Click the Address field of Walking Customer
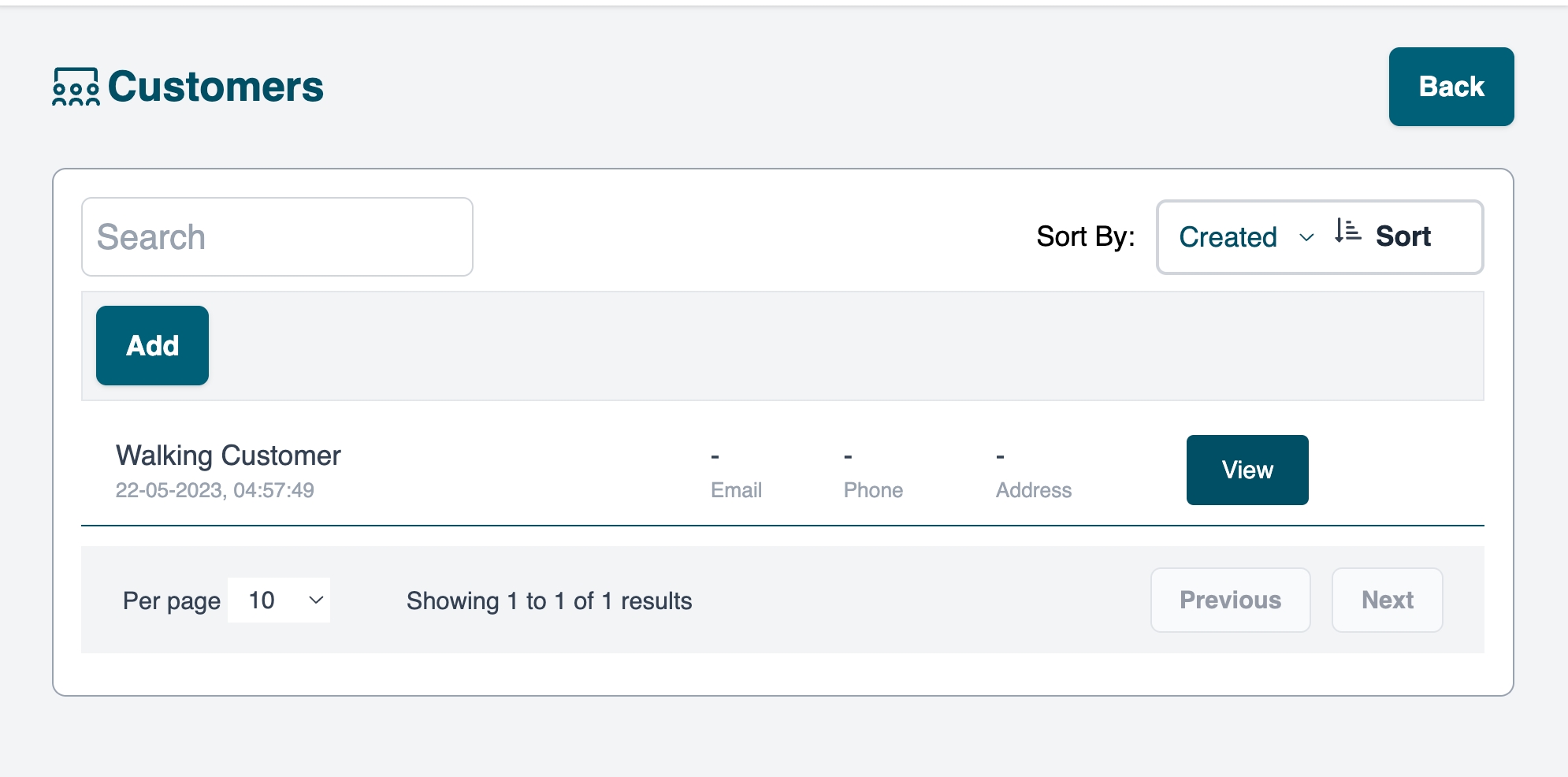 pos(1033,490)
